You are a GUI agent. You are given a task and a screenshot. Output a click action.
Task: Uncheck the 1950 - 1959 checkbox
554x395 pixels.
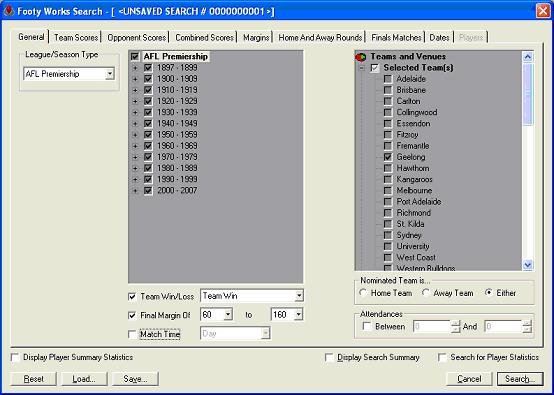coord(148,135)
